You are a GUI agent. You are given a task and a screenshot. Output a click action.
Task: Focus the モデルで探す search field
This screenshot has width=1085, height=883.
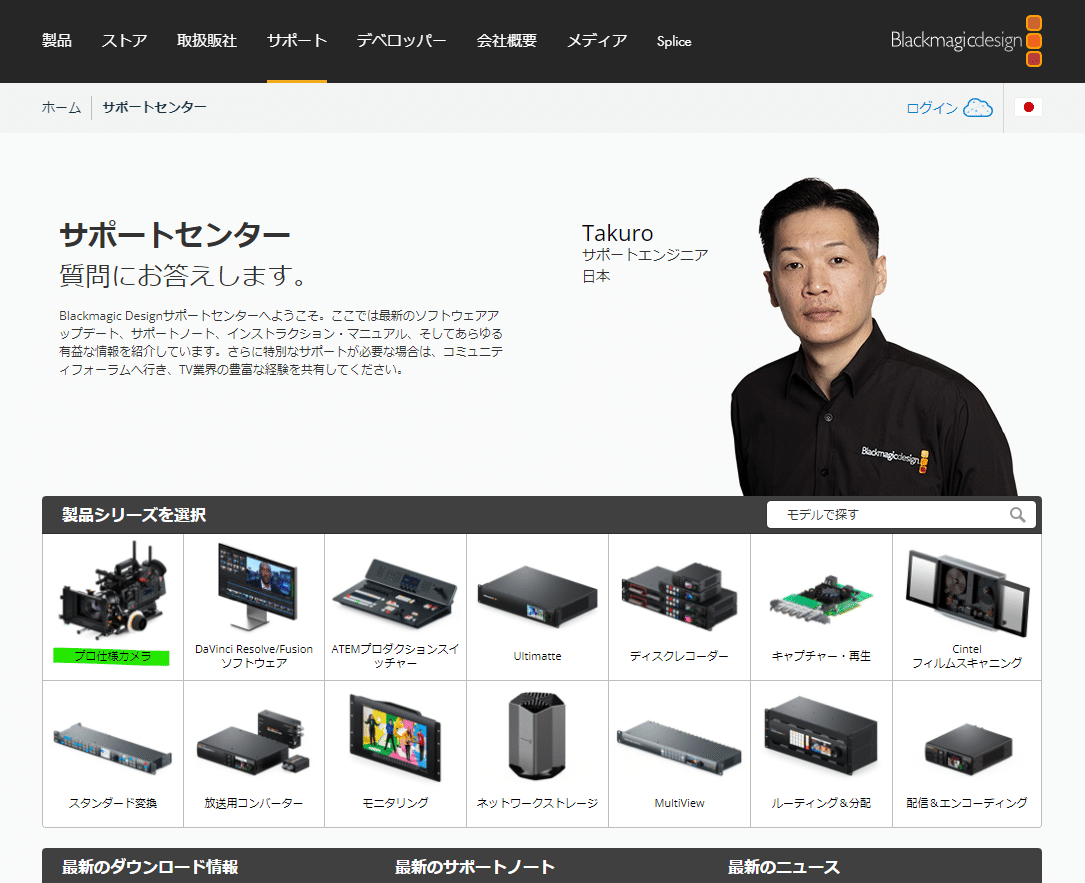901,515
